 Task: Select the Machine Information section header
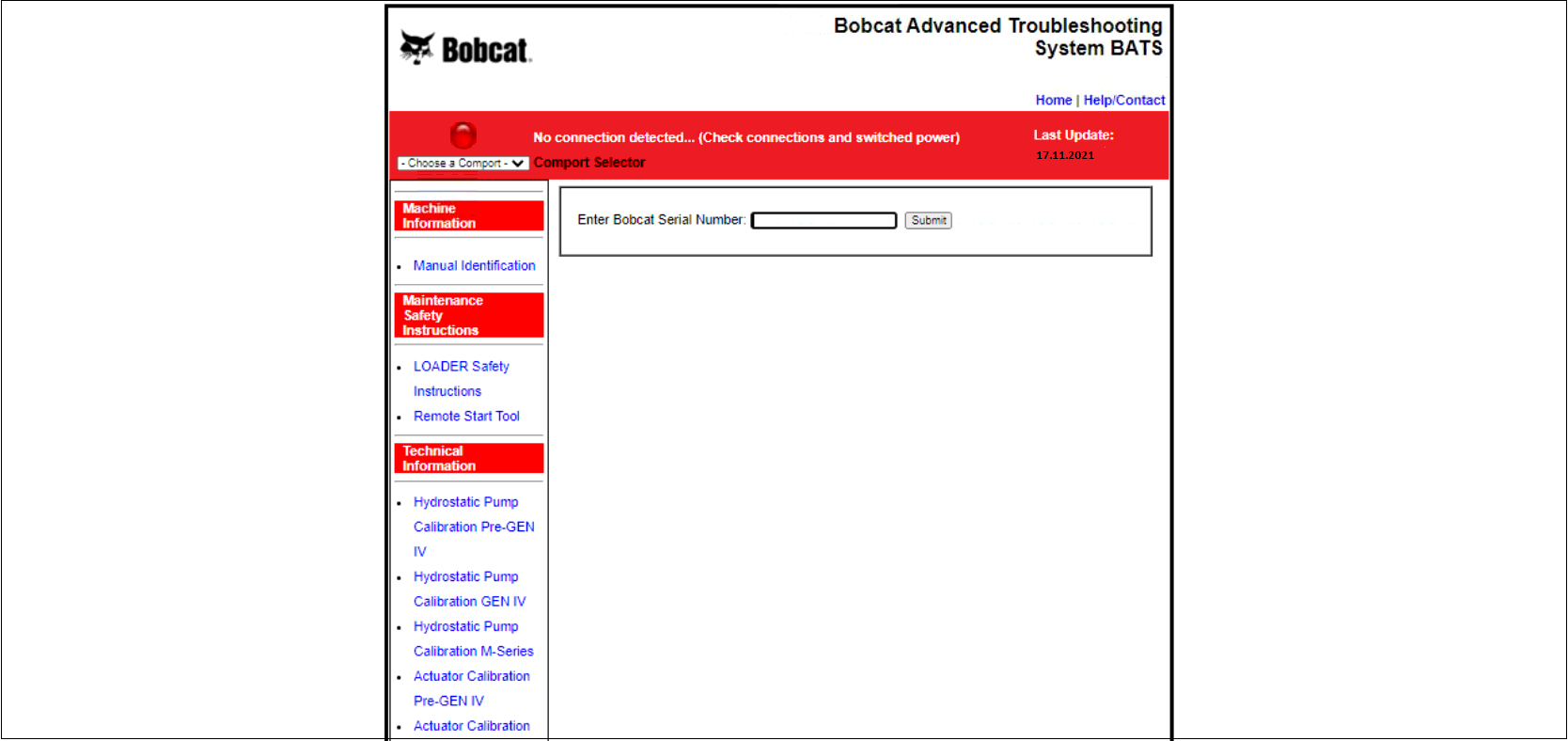pyautogui.click(x=468, y=216)
